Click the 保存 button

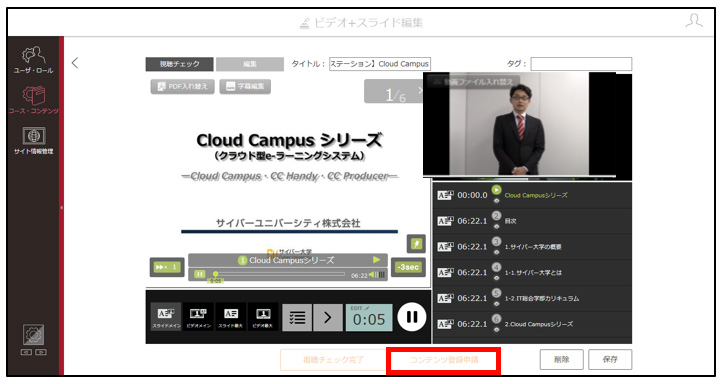point(610,359)
